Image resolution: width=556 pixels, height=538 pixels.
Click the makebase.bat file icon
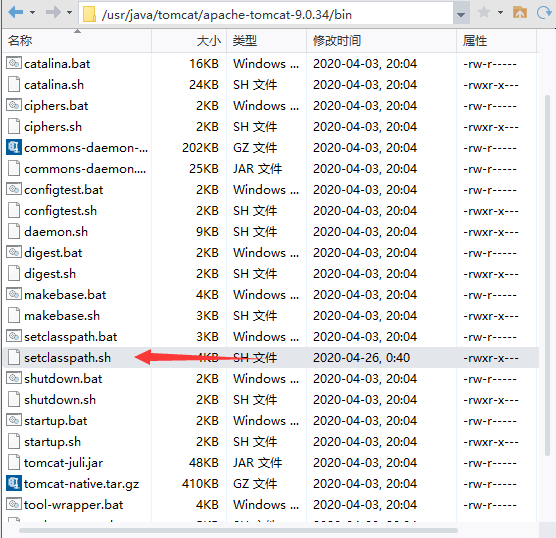coord(14,294)
